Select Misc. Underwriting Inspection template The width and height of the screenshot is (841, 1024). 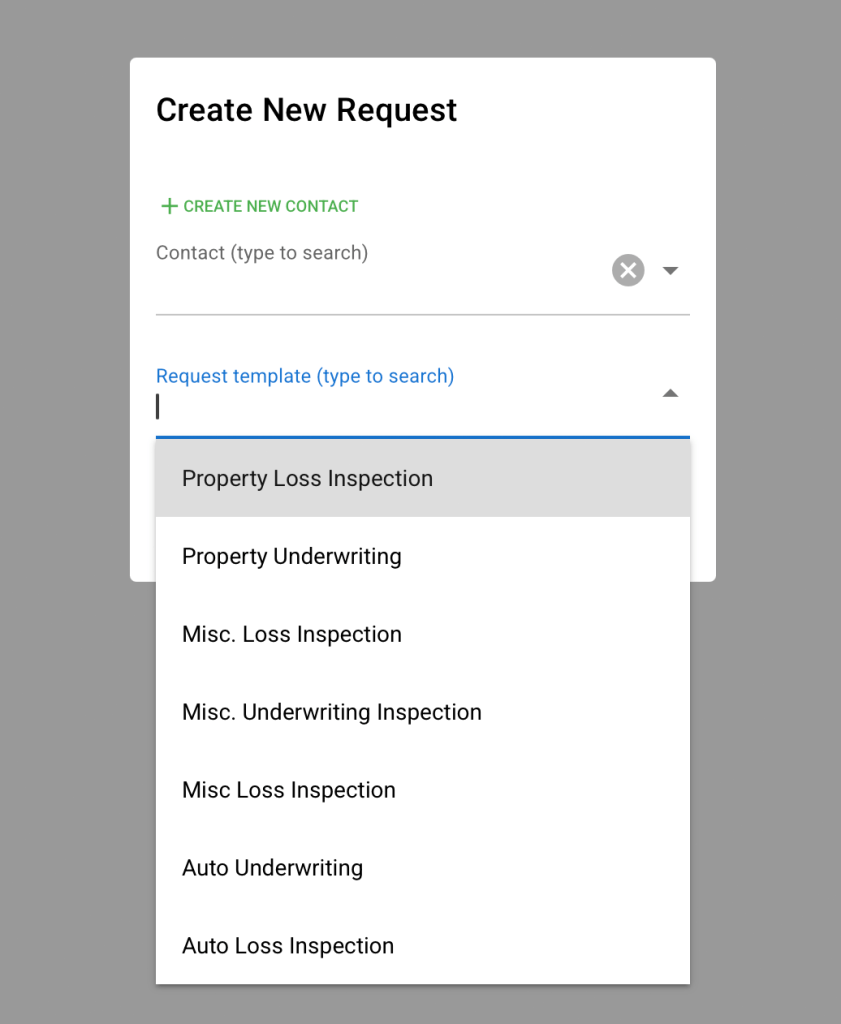point(332,713)
